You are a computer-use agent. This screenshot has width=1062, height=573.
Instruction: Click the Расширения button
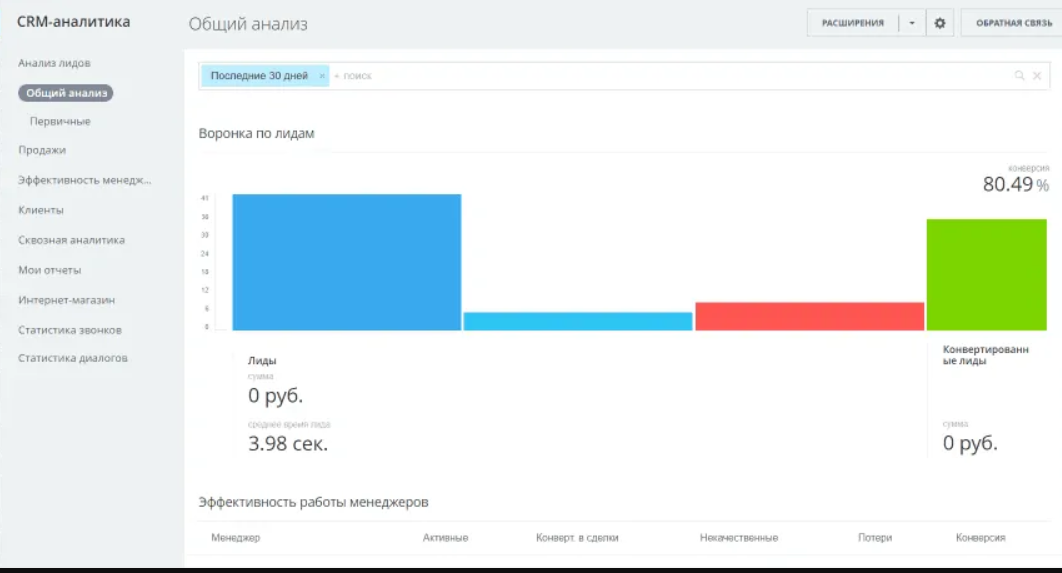852,23
